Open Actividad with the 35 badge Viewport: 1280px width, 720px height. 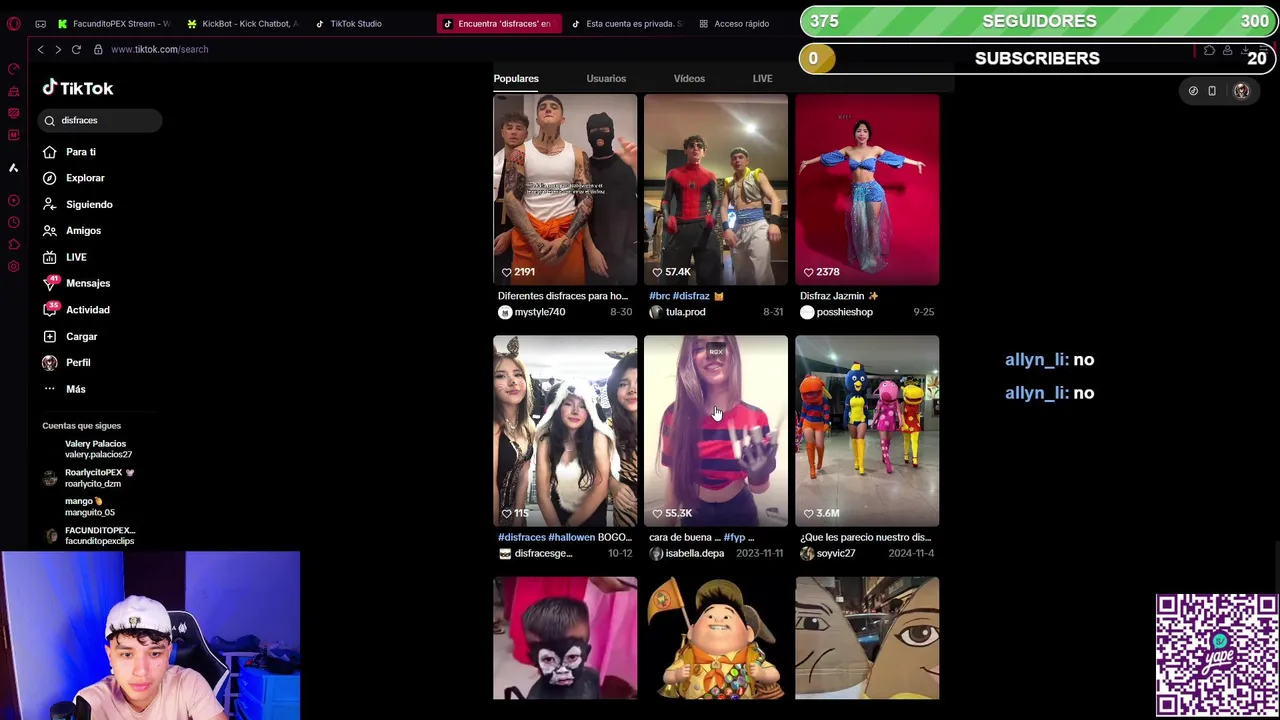click(77, 310)
